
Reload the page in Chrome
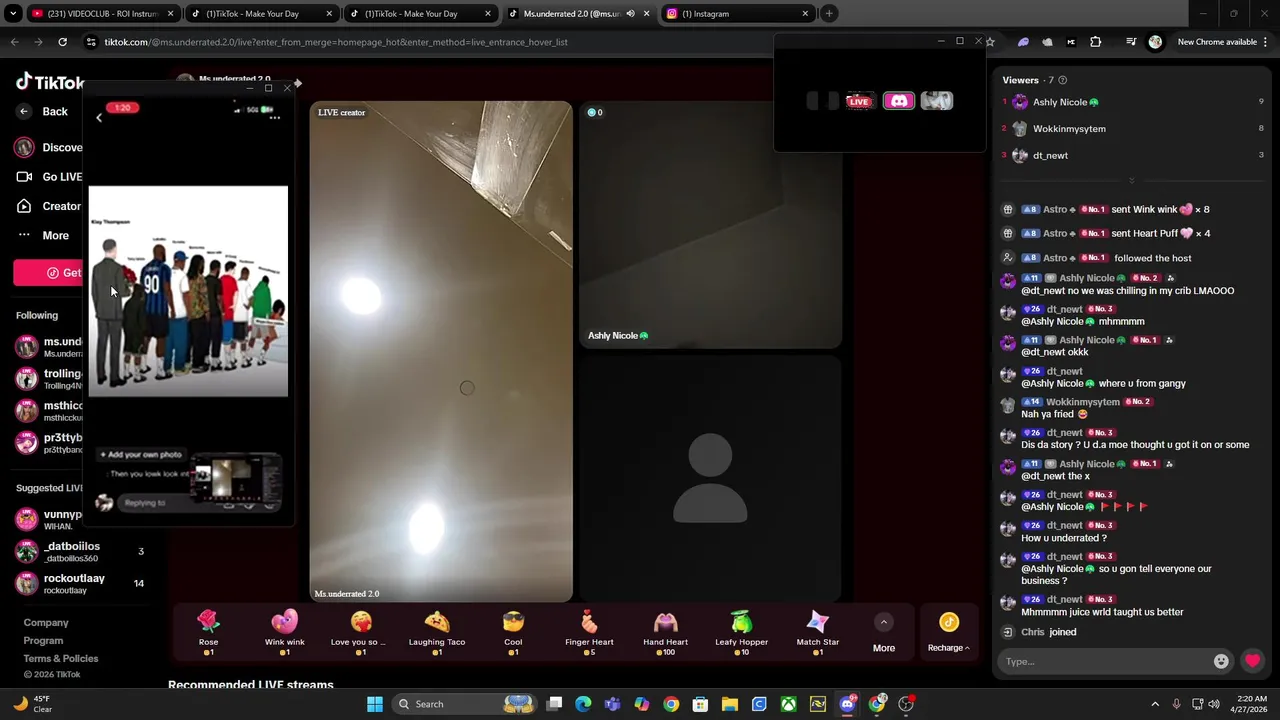point(62,42)
